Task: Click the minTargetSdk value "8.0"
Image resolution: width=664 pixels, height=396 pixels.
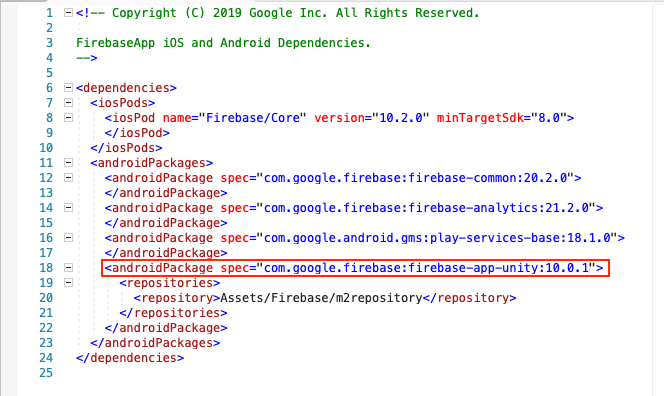Action: [548, 118]
